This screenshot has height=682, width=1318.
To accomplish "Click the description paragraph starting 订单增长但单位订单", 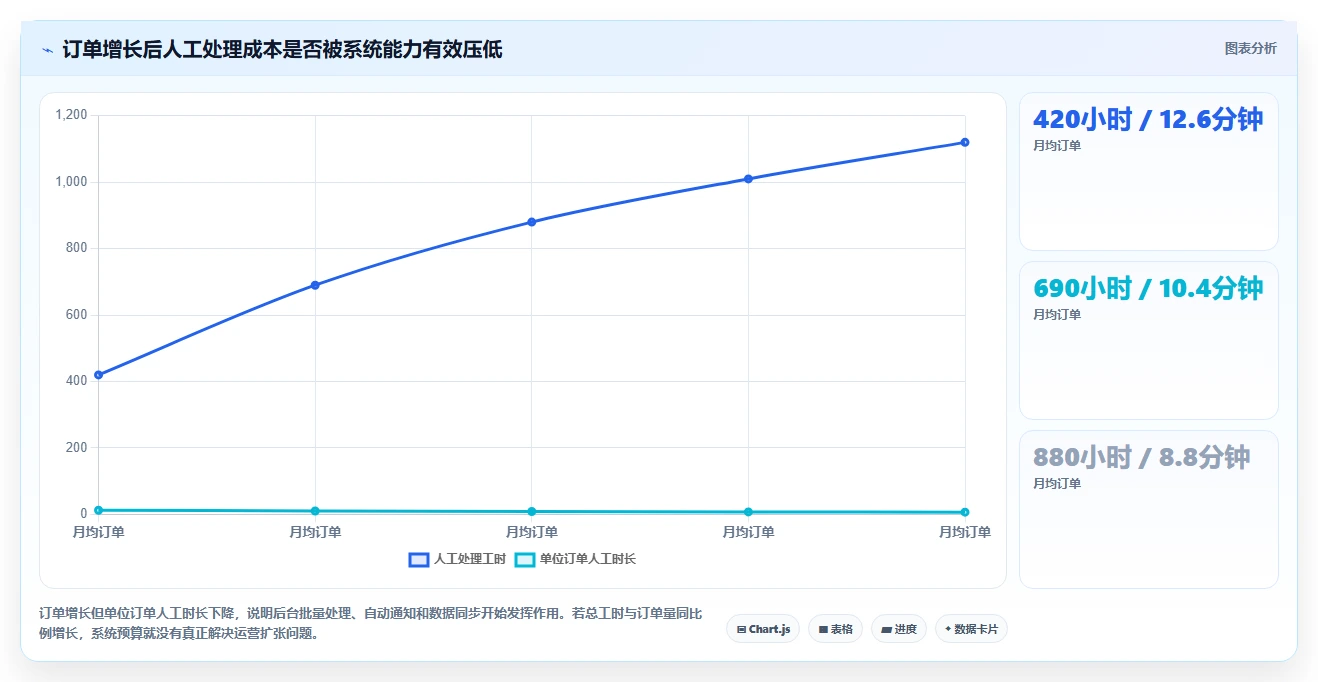I will 370,623.
